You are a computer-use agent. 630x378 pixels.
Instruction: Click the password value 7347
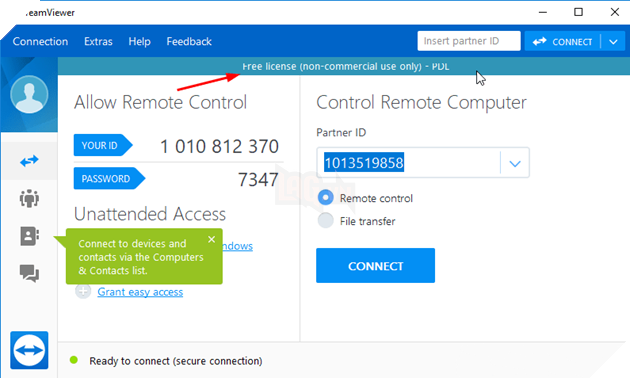[x=258, y=180]
